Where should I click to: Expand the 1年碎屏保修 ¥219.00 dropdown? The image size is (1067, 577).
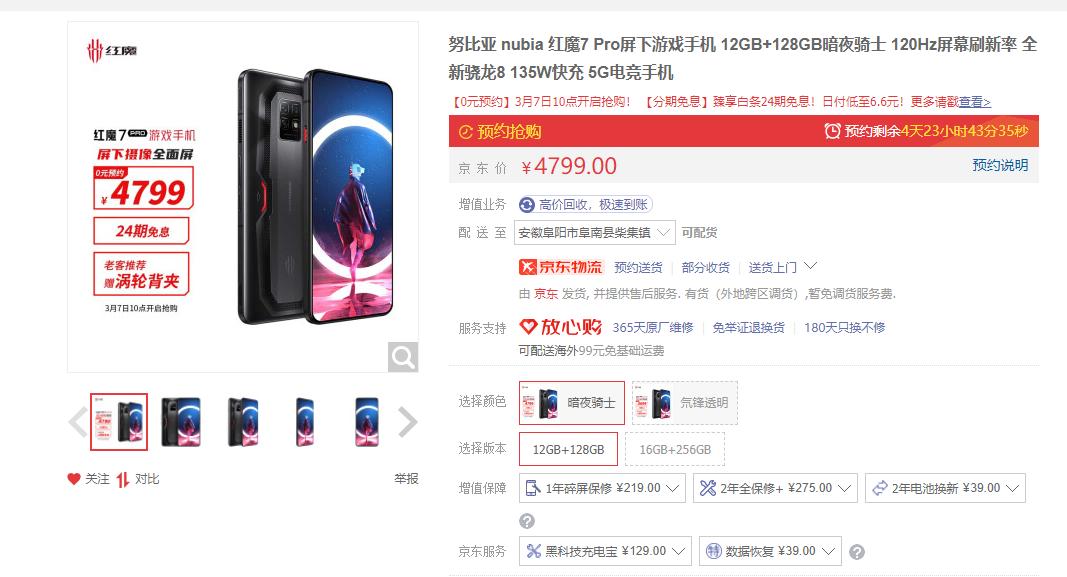[x=602, y=489]
